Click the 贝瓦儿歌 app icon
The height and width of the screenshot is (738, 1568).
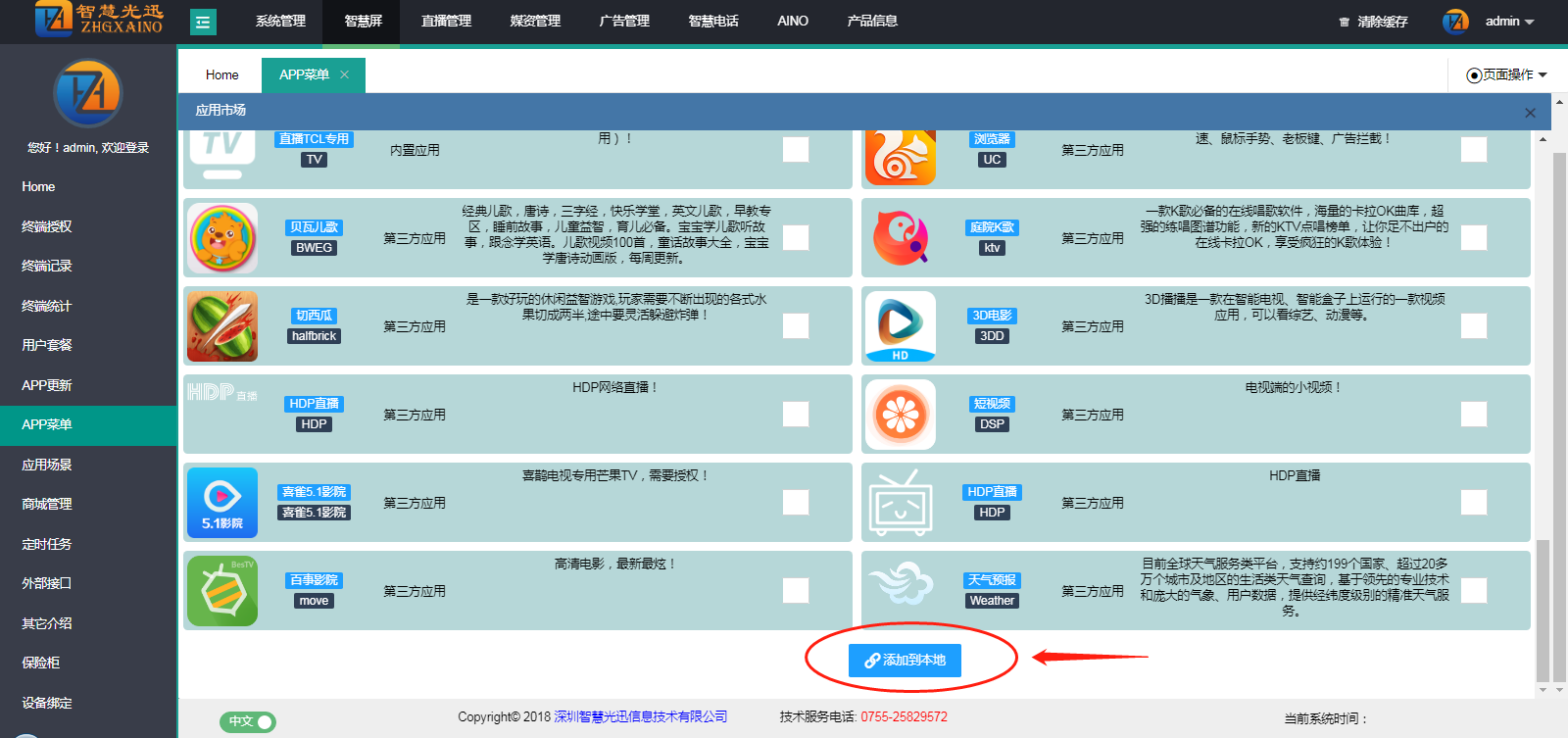point(222,238)
